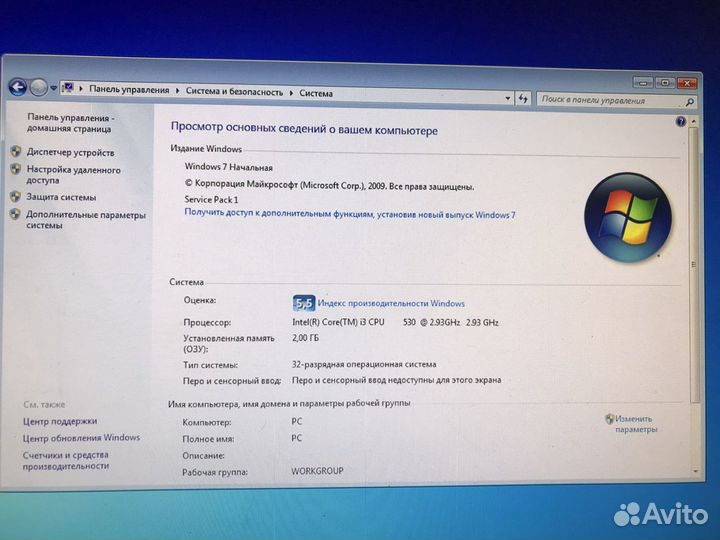Click the Минимизировать window button

click(643, 83)
